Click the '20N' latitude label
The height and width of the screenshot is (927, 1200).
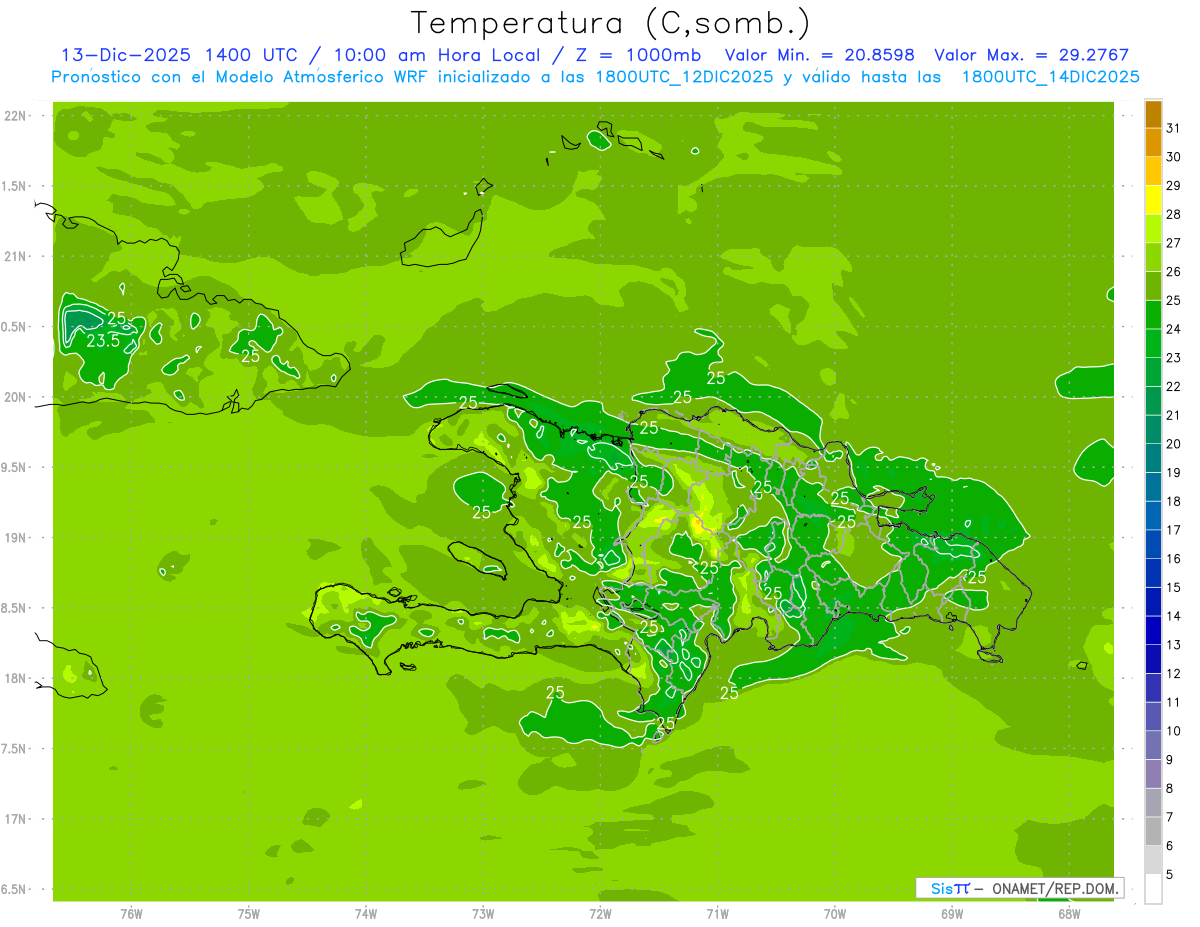click(15, 397)
